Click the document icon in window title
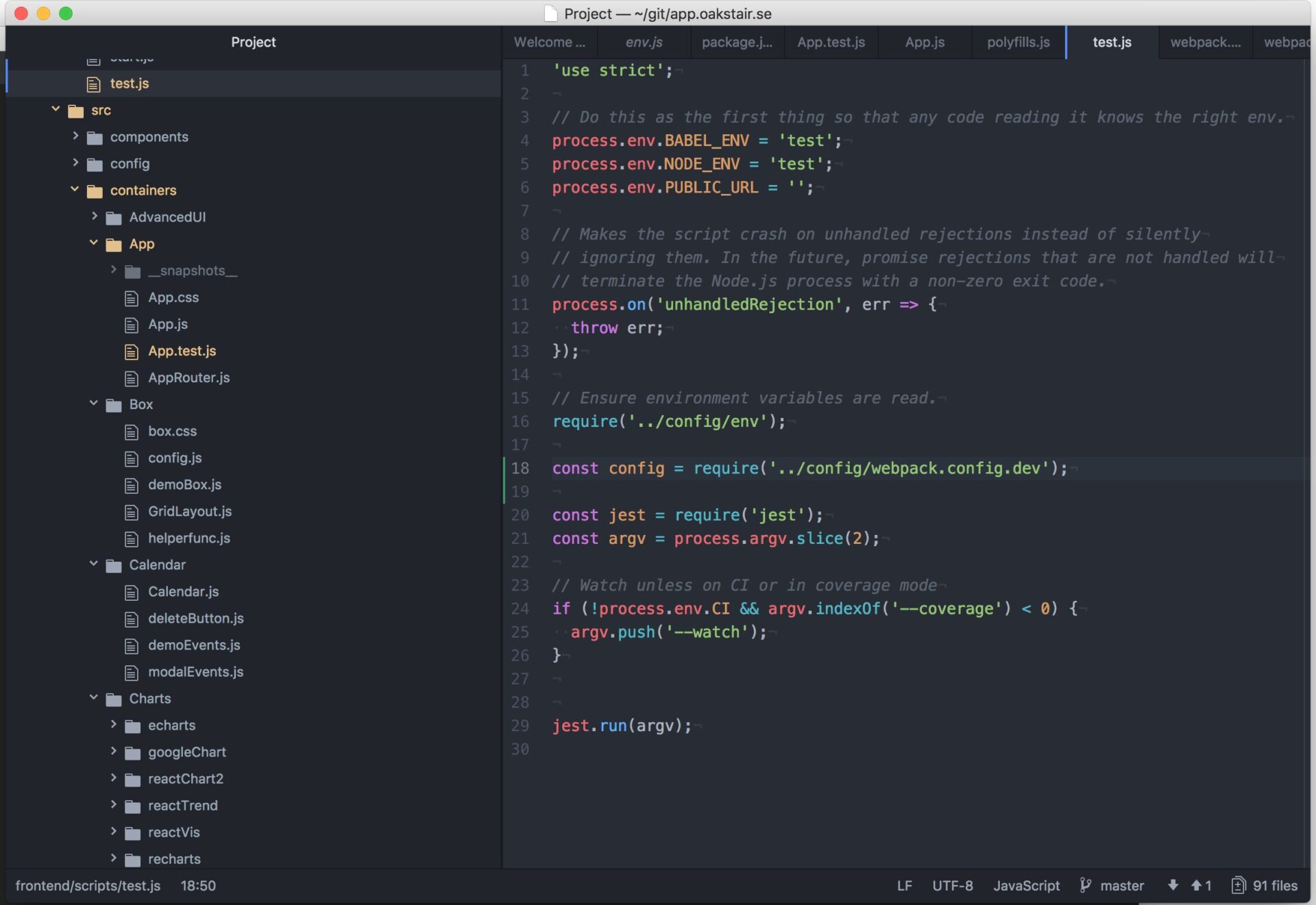The image size is (1316, 905). pos(550,13)
